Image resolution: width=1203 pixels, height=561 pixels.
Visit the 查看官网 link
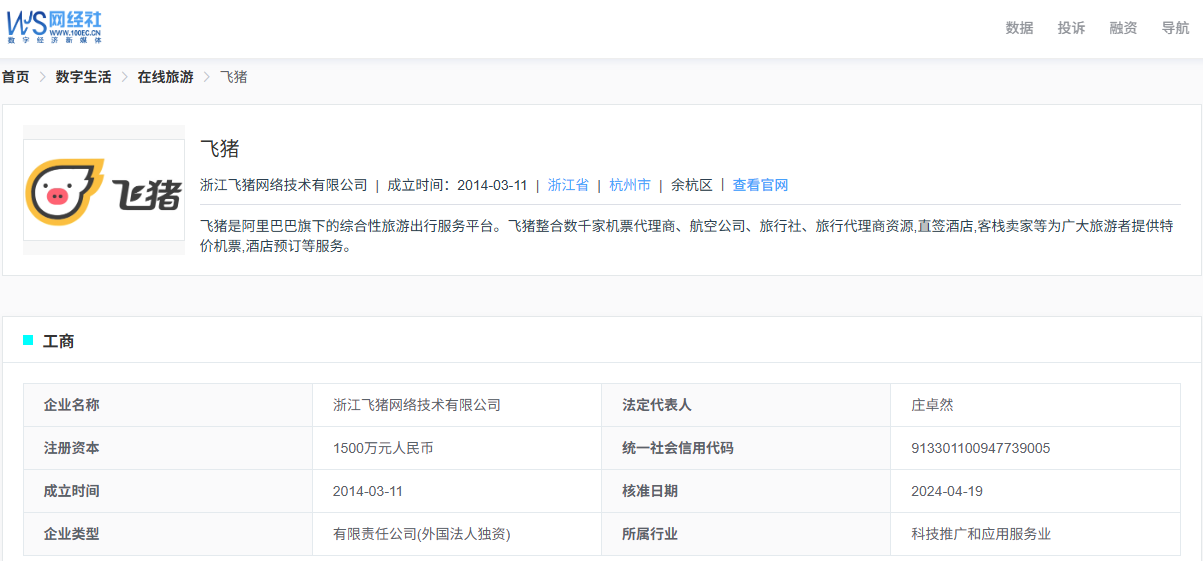click(760, 185)
